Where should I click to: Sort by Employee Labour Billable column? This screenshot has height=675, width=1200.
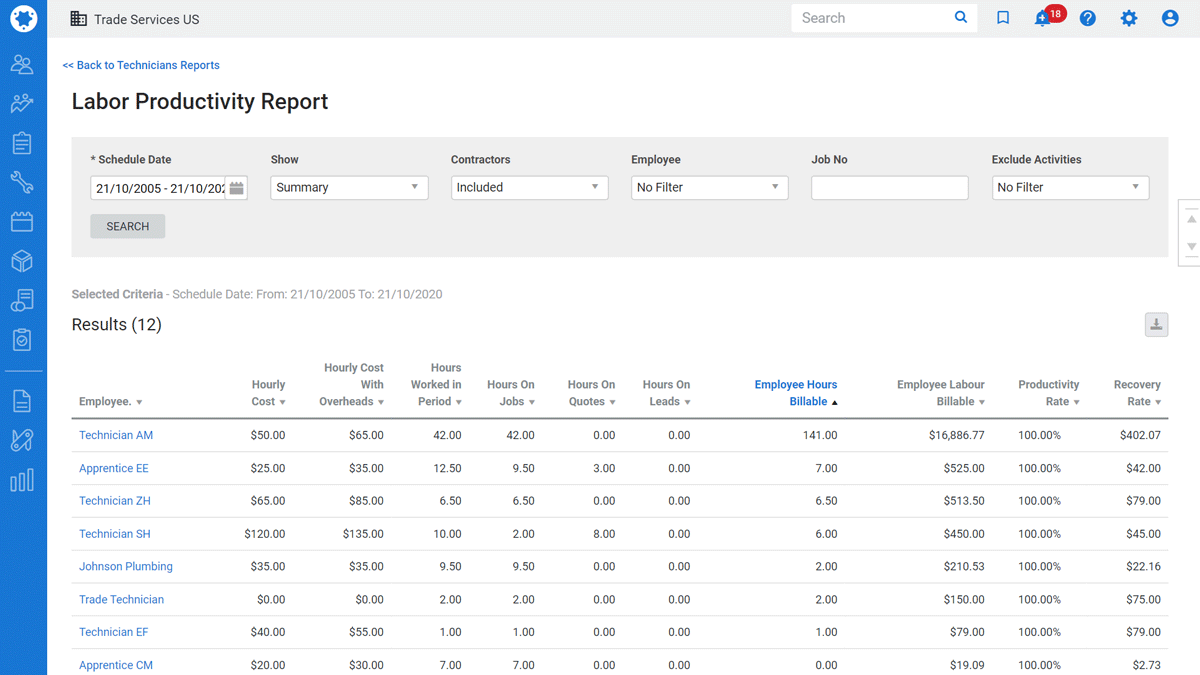[x=941, y=393]
